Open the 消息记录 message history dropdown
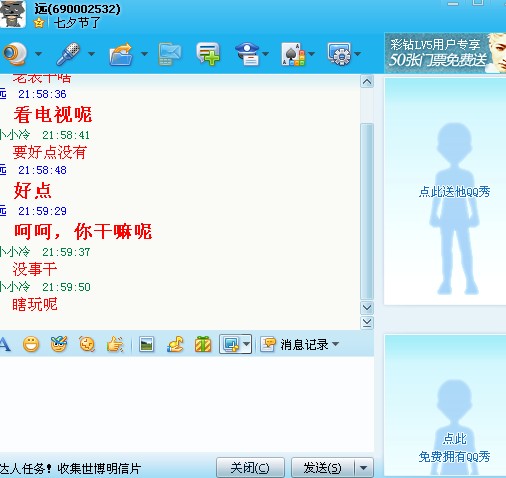Image resolution: width=506 pixels, height=478 pixels. [300, 344]
